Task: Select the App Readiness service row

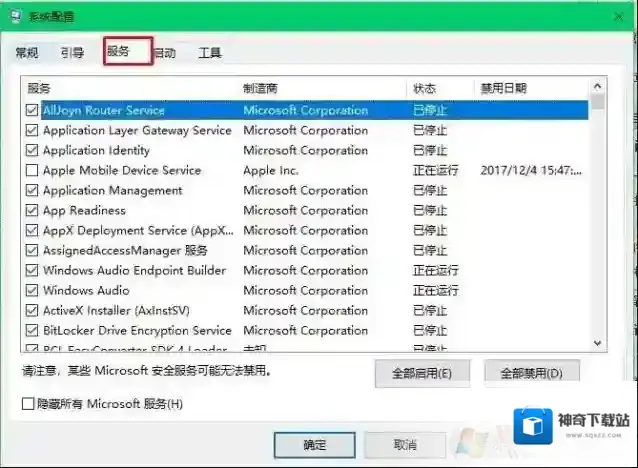Action: point(84,210)
